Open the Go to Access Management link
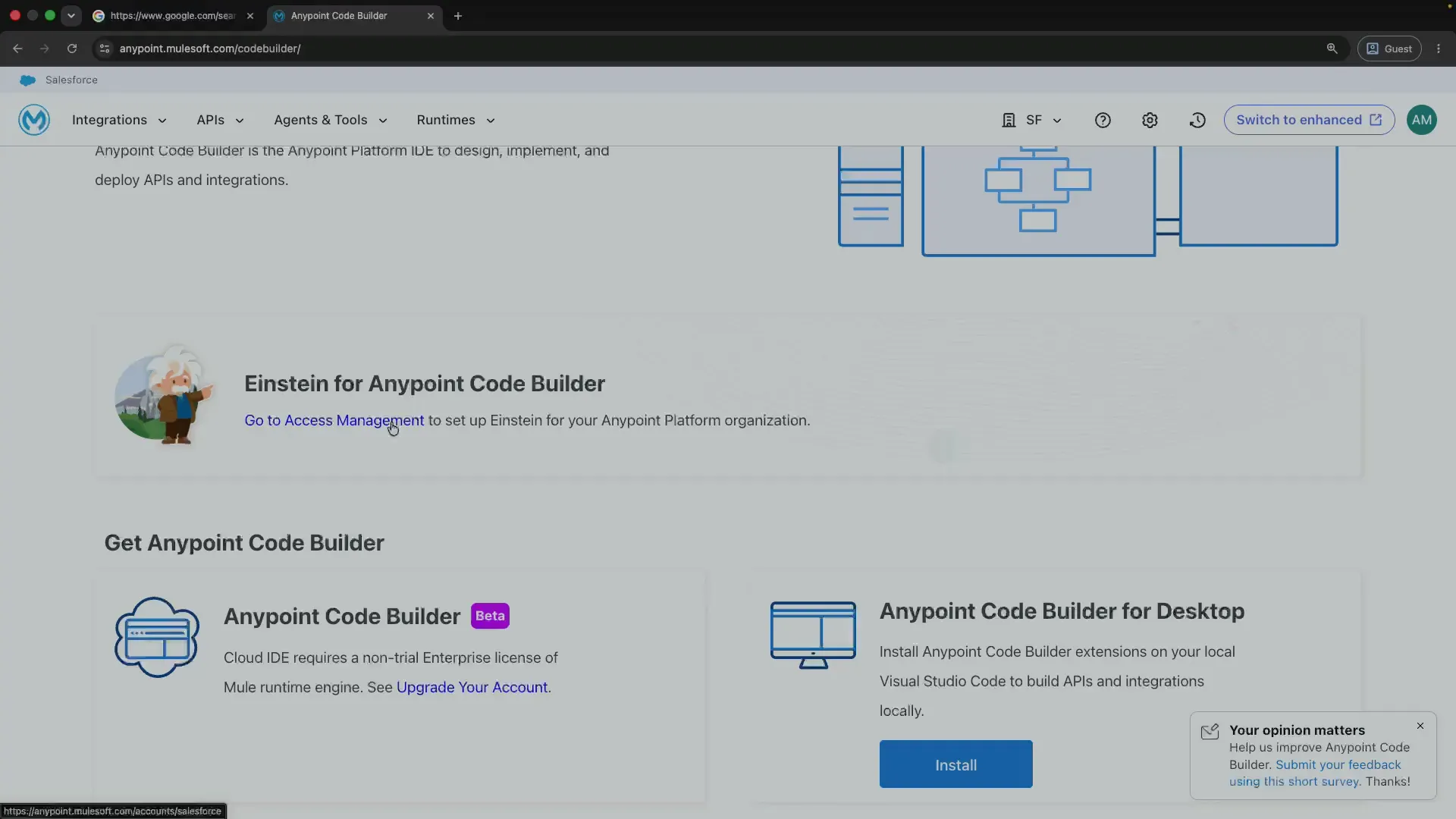Screen dimensions: 1456x819 coord(334,421)
